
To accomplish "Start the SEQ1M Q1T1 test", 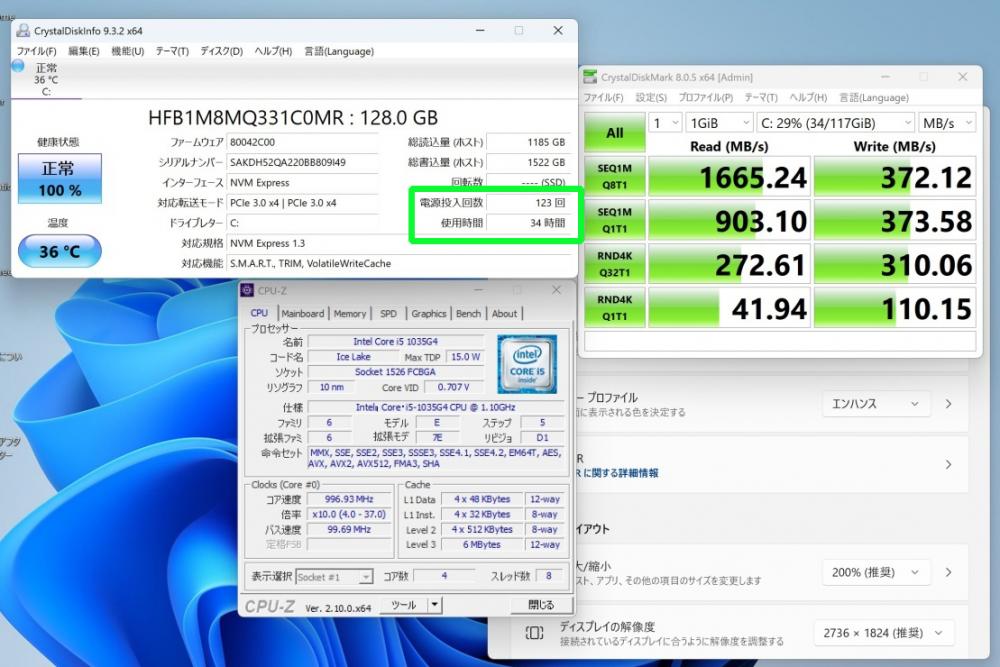I will point(615,220).
